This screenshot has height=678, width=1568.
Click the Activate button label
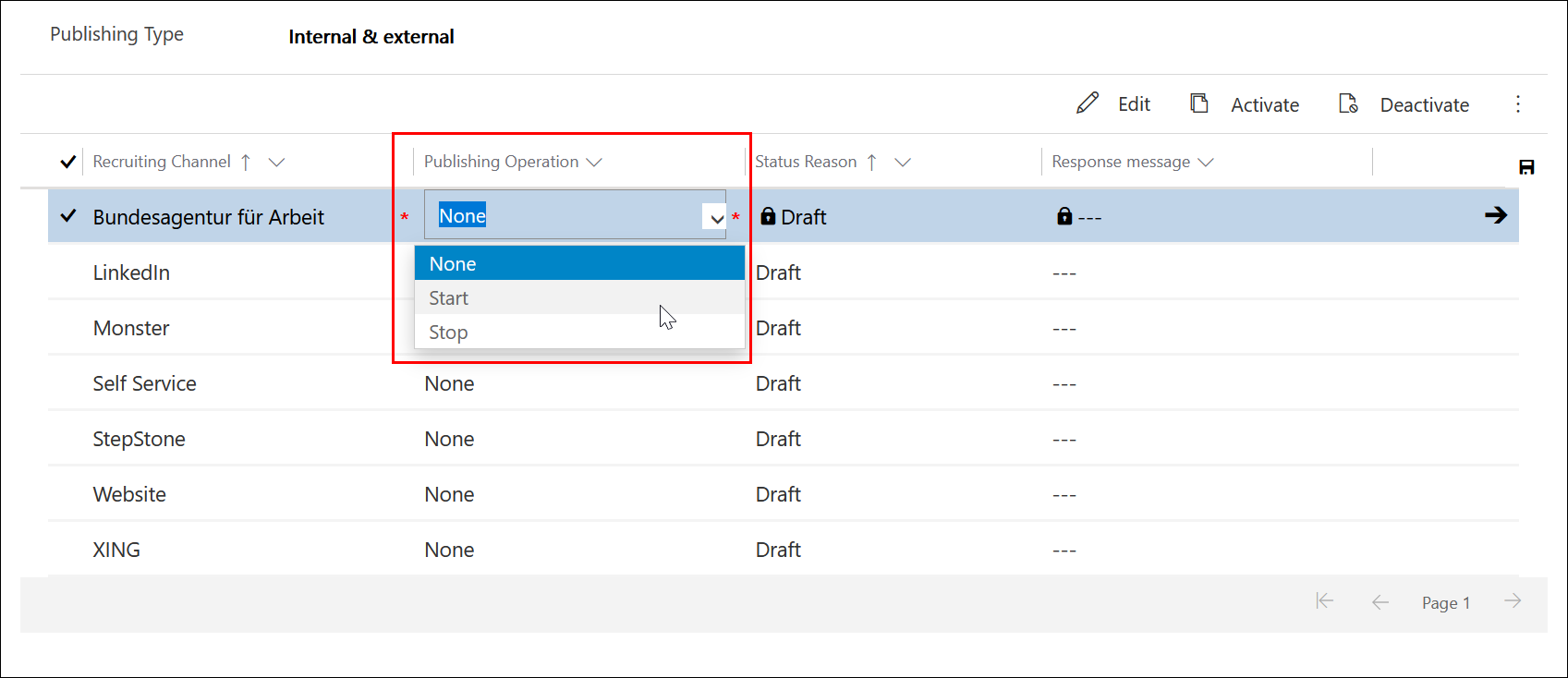click(1265, 105)
